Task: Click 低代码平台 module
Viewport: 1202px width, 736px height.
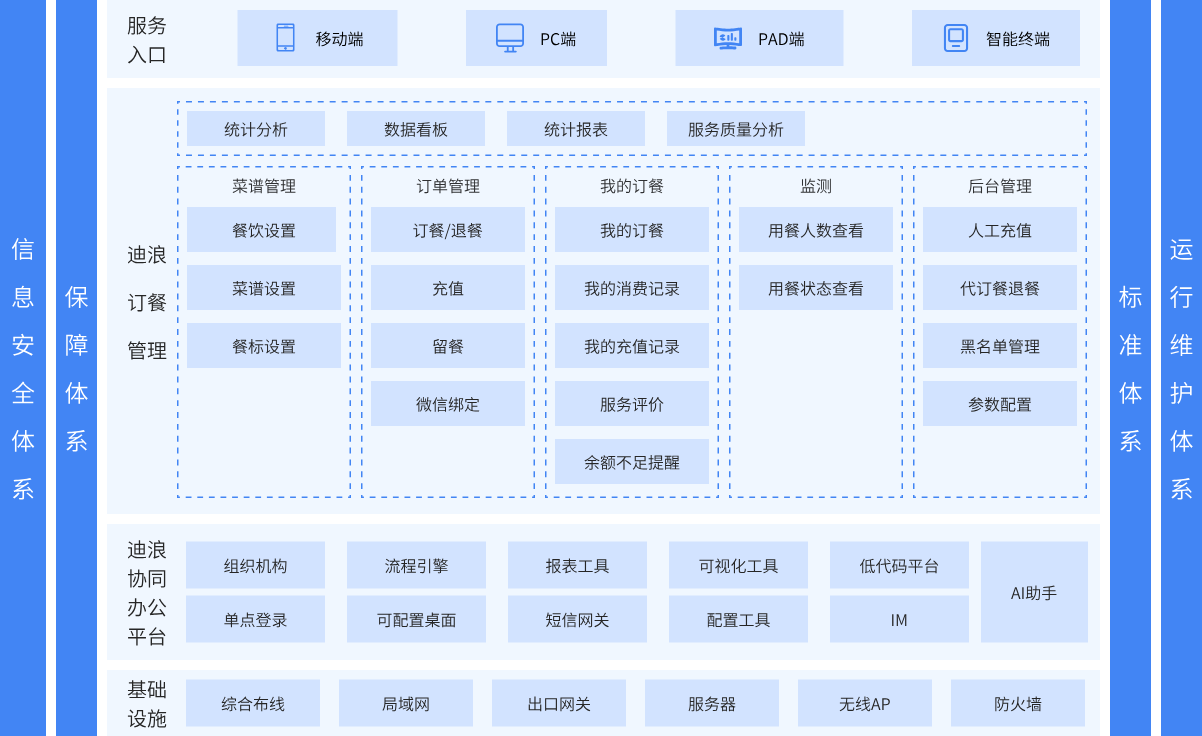Action: tap(899, 565)
